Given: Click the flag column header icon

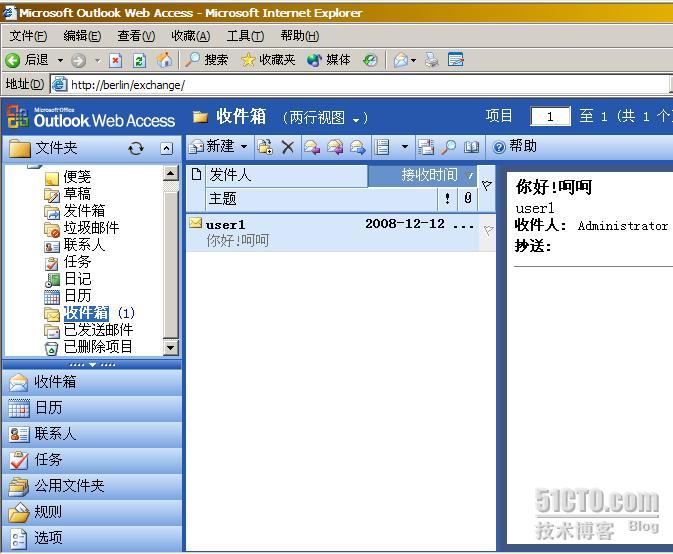Looking at the screenshot, I should [x=487, y=186].
